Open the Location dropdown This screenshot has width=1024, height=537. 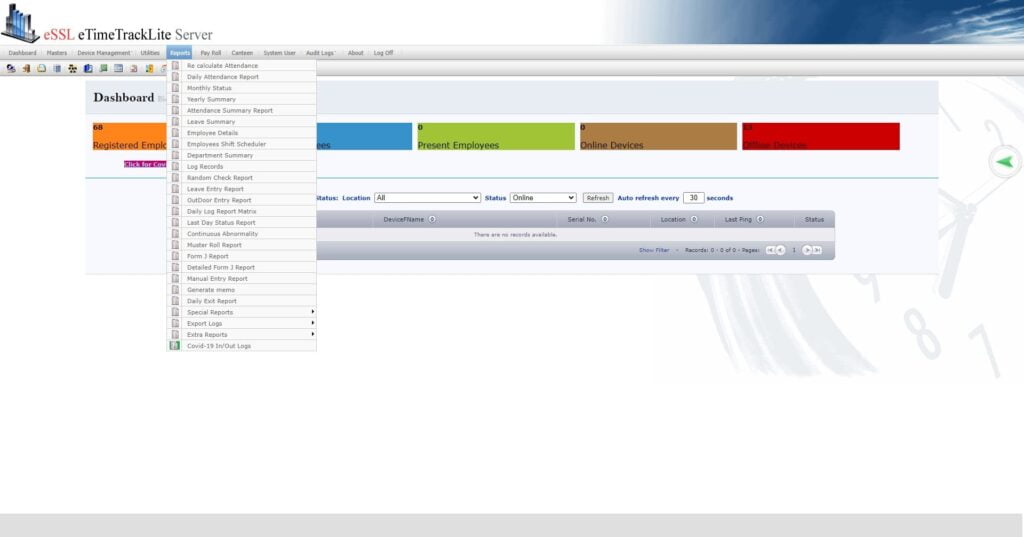pos(427,197)
